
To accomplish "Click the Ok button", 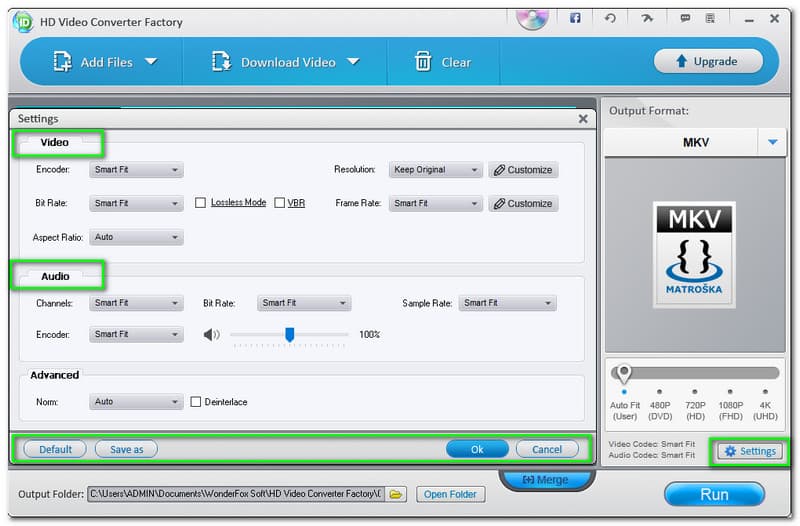I will coord(477,449).
